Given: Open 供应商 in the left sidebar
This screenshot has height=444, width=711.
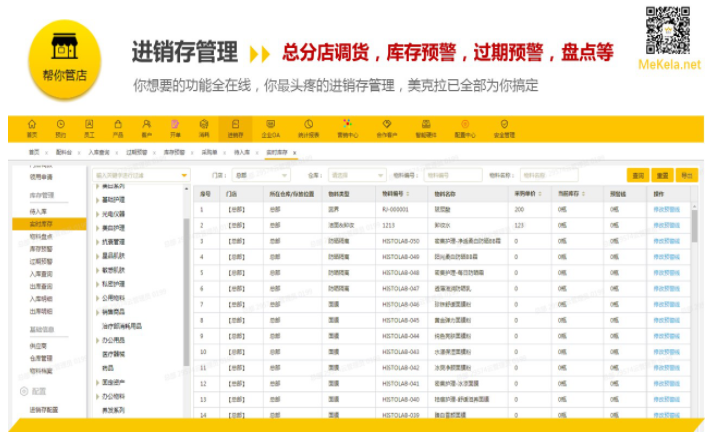Looking at the screenshot, I should click(38, 346).
